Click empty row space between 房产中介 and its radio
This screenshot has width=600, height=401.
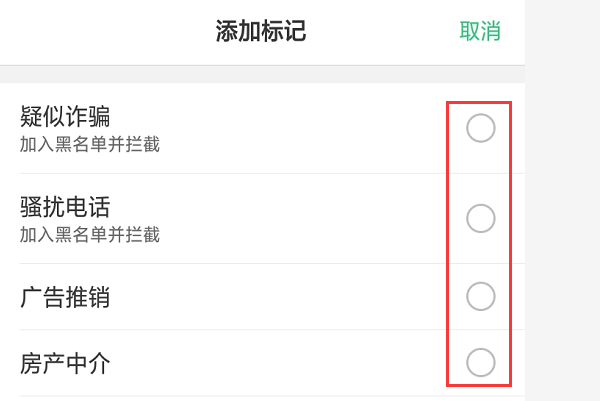(x=300, y=364)
